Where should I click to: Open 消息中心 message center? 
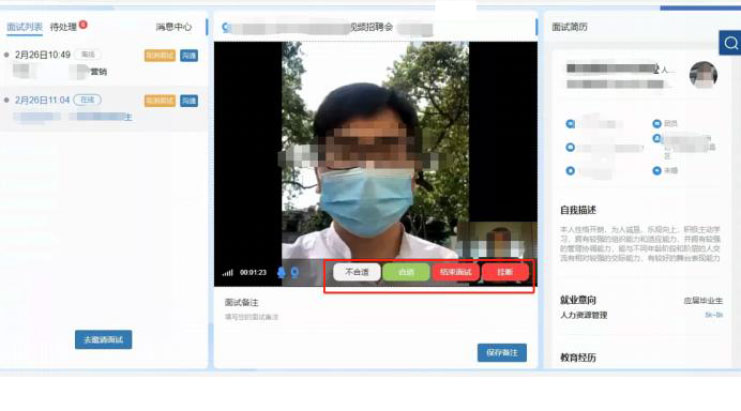pos(174,27)
